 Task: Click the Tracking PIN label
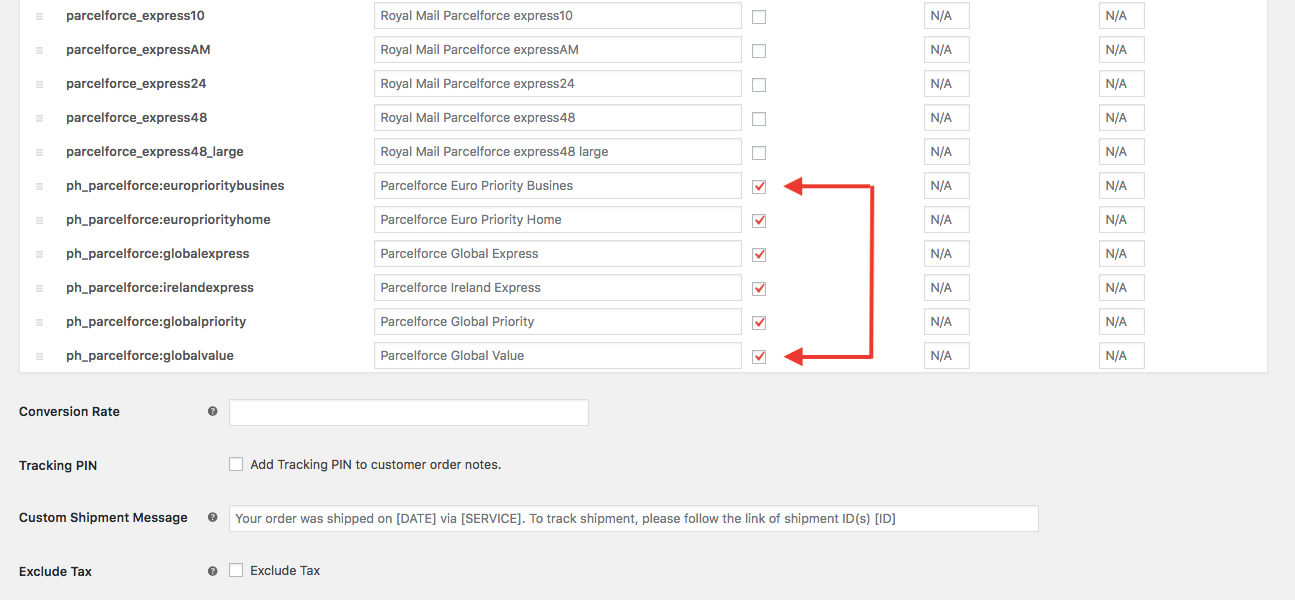(x=58, y=466)
